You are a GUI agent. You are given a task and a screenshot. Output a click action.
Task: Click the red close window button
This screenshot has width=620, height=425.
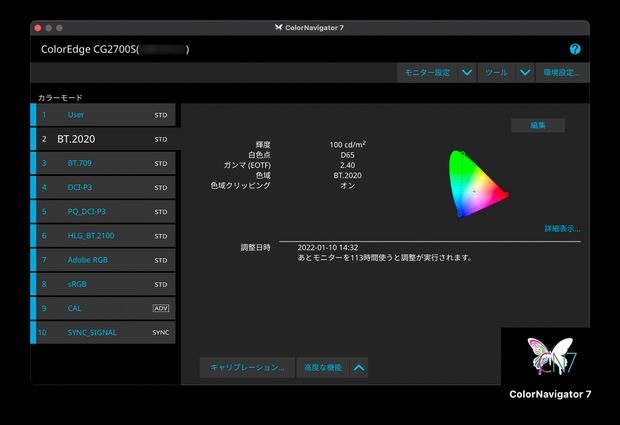tap(38, 28)
